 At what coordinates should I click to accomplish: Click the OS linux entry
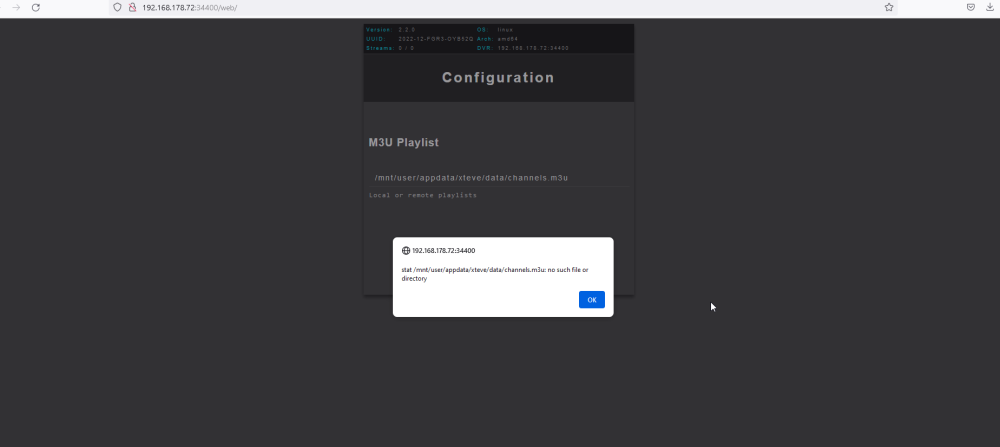click(x=495, y=30)
